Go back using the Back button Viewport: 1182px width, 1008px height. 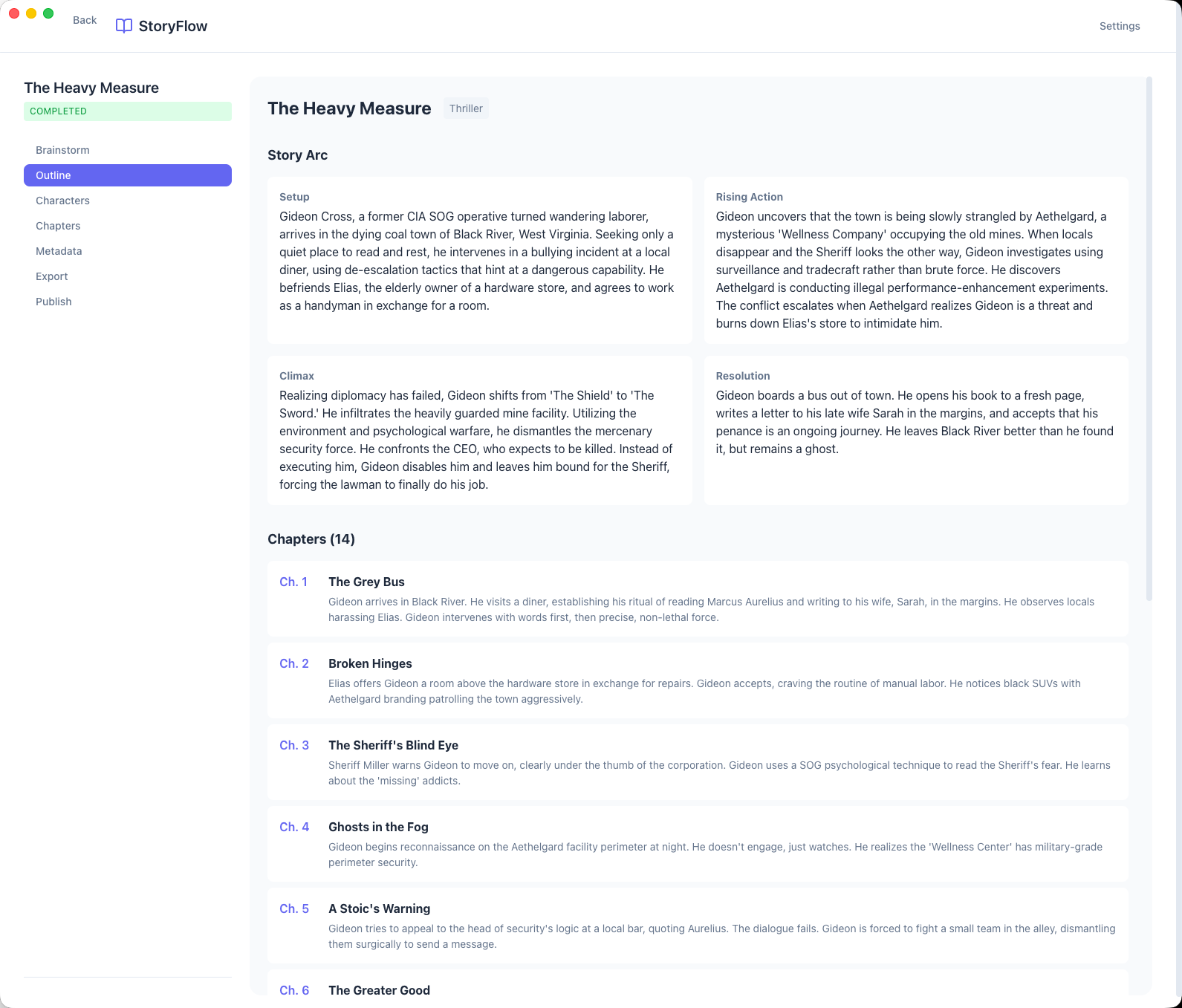(85, 20)
